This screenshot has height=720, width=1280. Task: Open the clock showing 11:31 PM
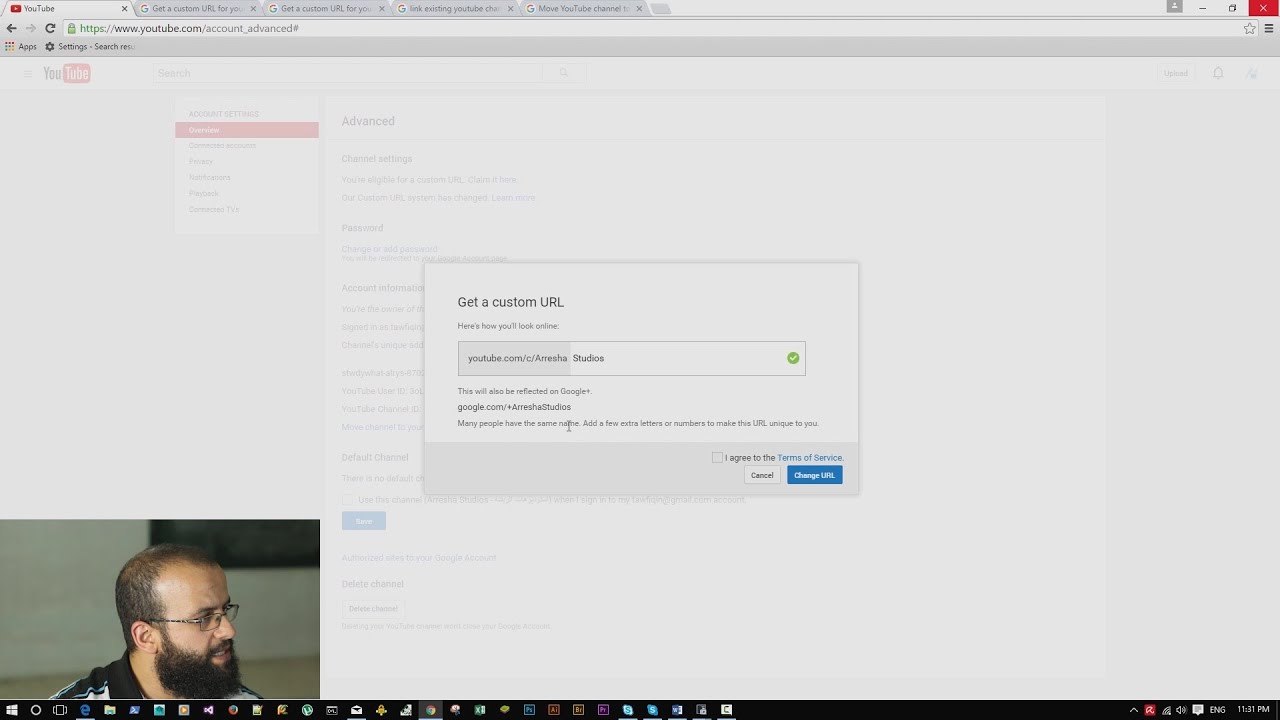(x=1253, y=710)
